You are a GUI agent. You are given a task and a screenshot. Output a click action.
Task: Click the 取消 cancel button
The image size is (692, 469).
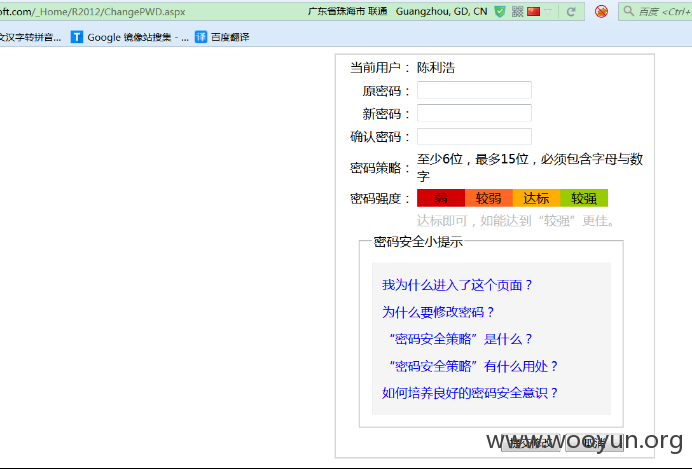[594, 443]
